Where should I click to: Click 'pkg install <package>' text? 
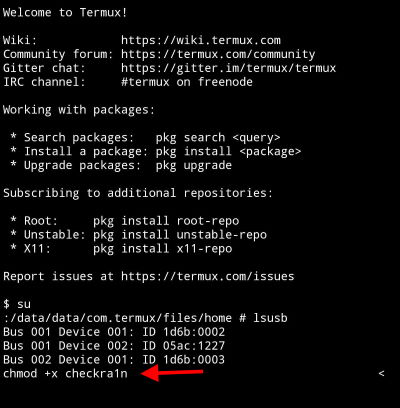pos(228,152)
